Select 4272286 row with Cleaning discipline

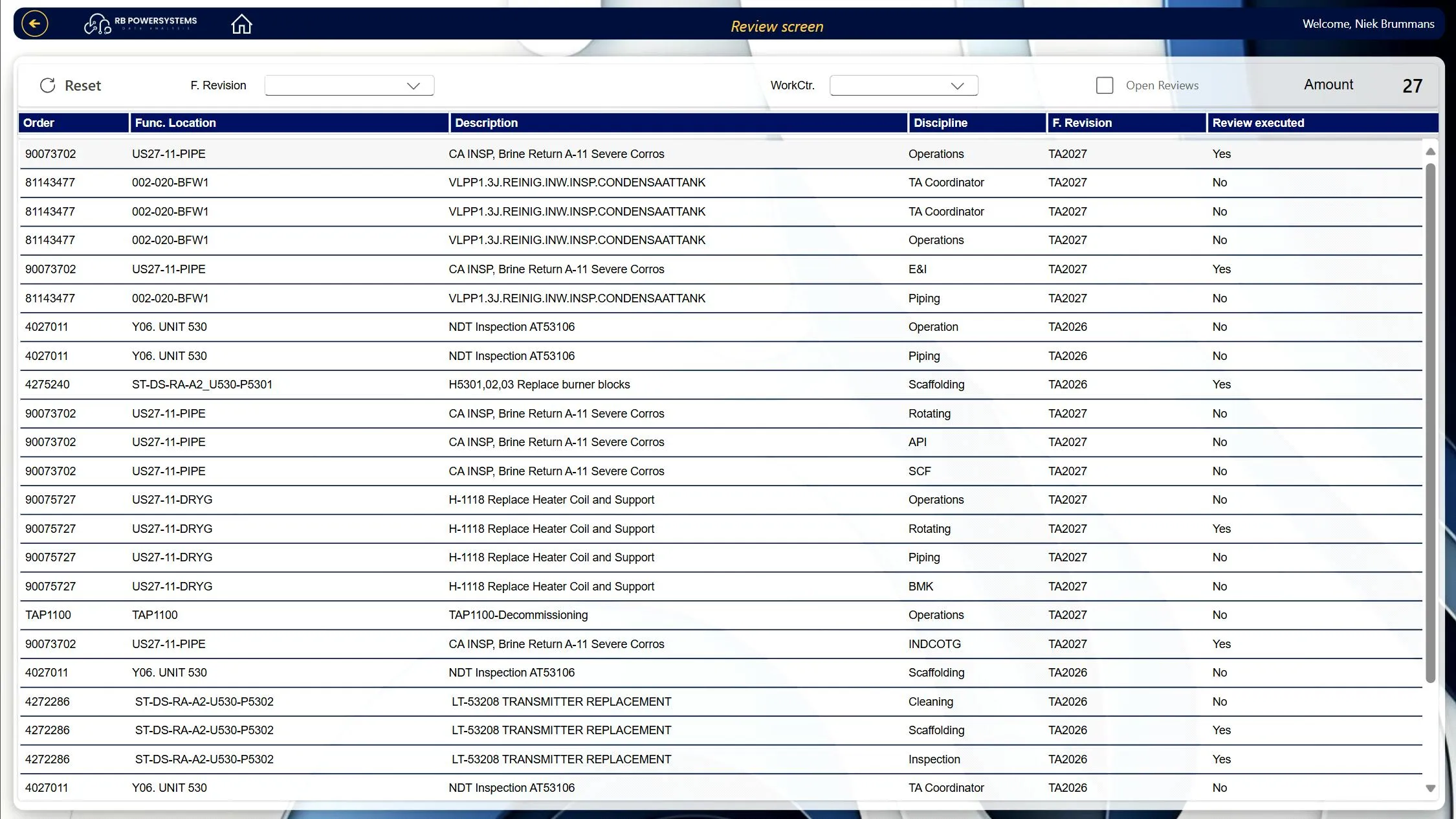721,702
